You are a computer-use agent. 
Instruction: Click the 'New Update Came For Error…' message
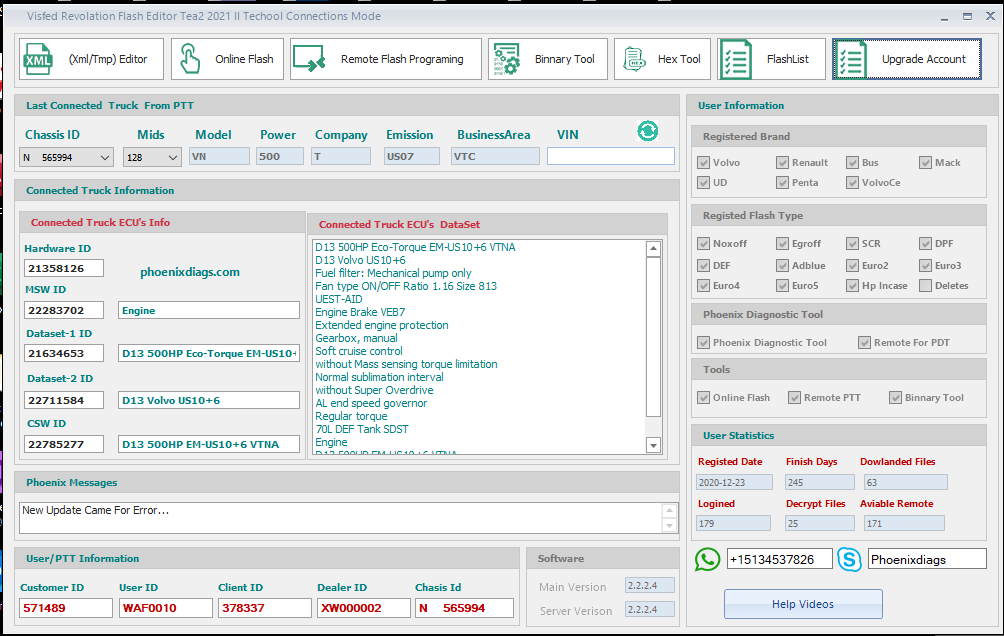(x=96, y=510)
